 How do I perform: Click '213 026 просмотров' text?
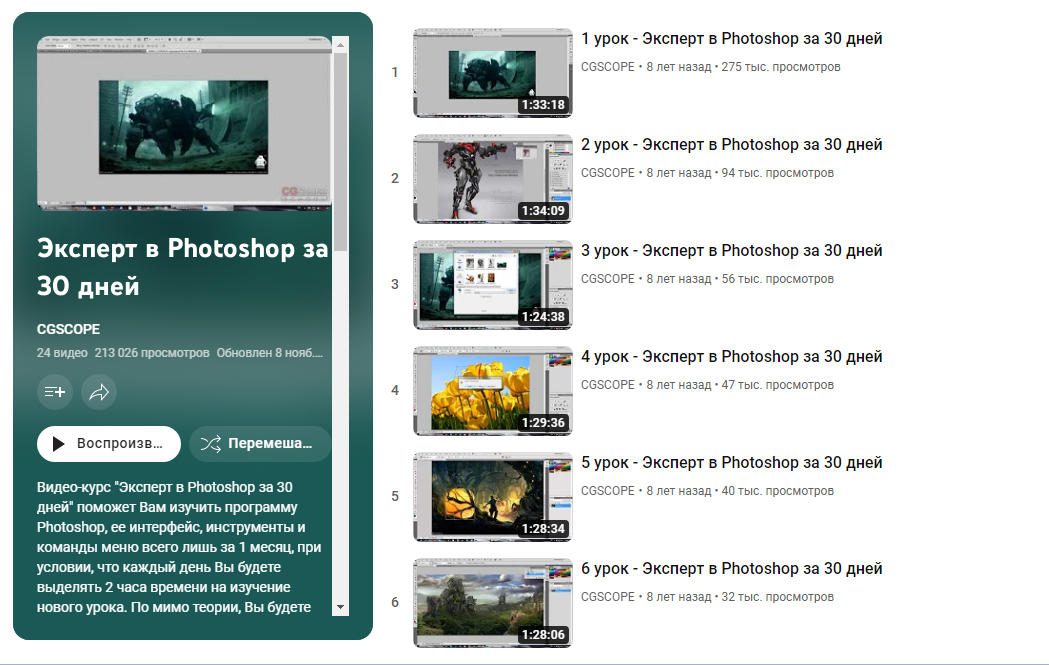(152, 353)
